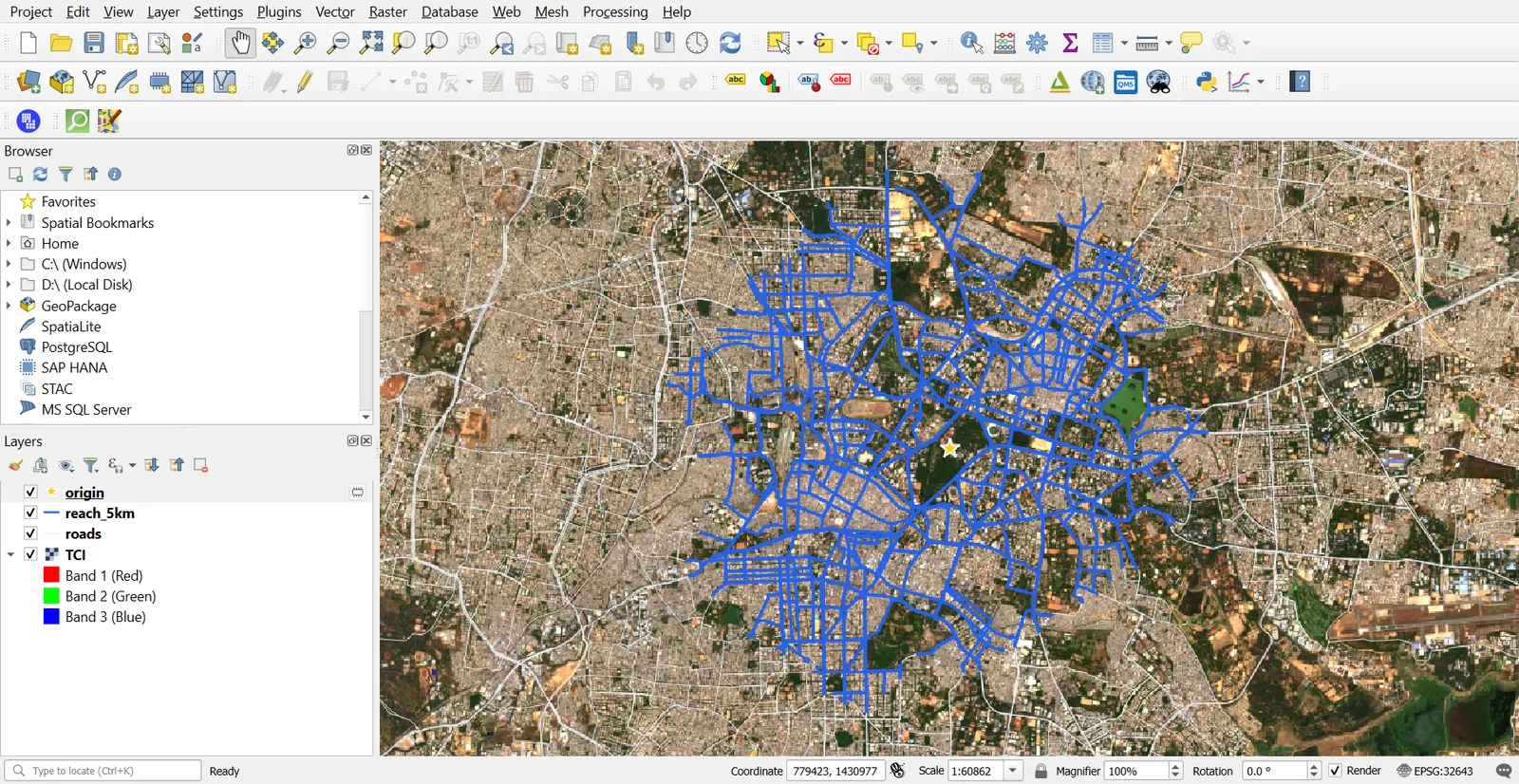Click Zoom Full extent icon
1519x784 pixels.
coord(371,43)
